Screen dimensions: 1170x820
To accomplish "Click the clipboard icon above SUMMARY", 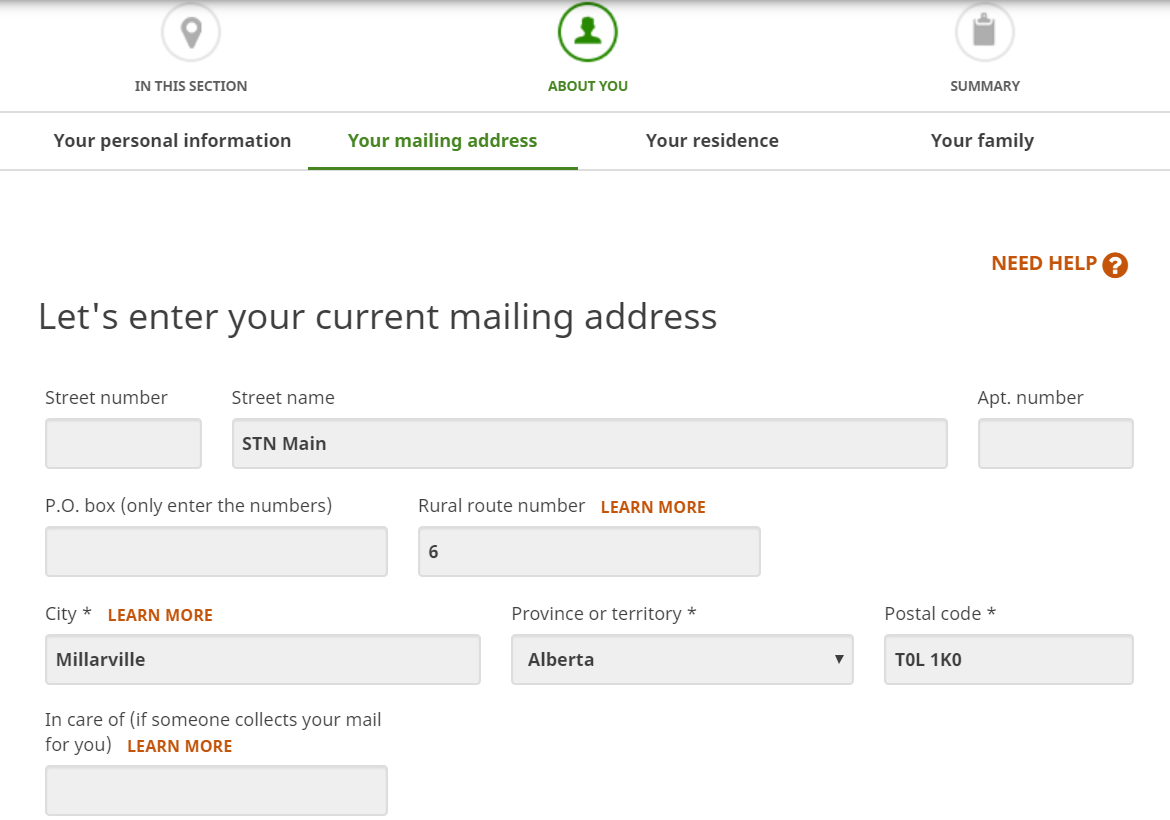I will point(984,32).
